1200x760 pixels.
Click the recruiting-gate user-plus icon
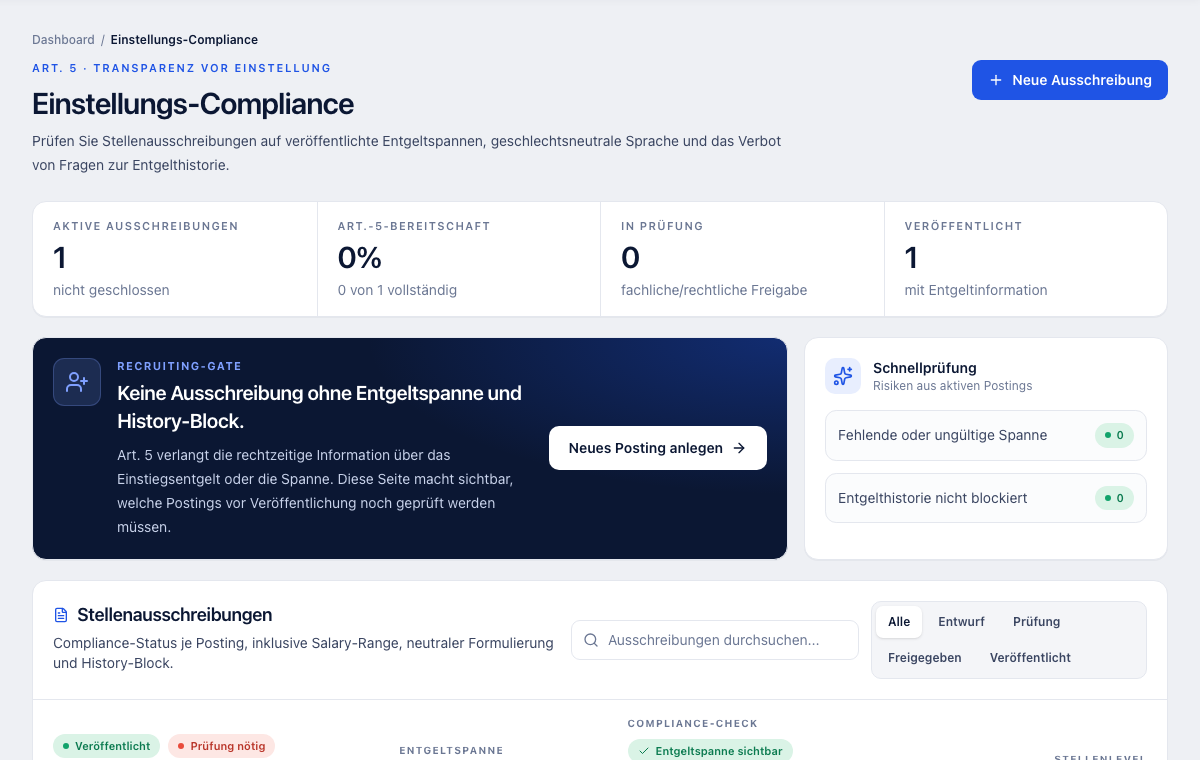(x=77, y=382)
